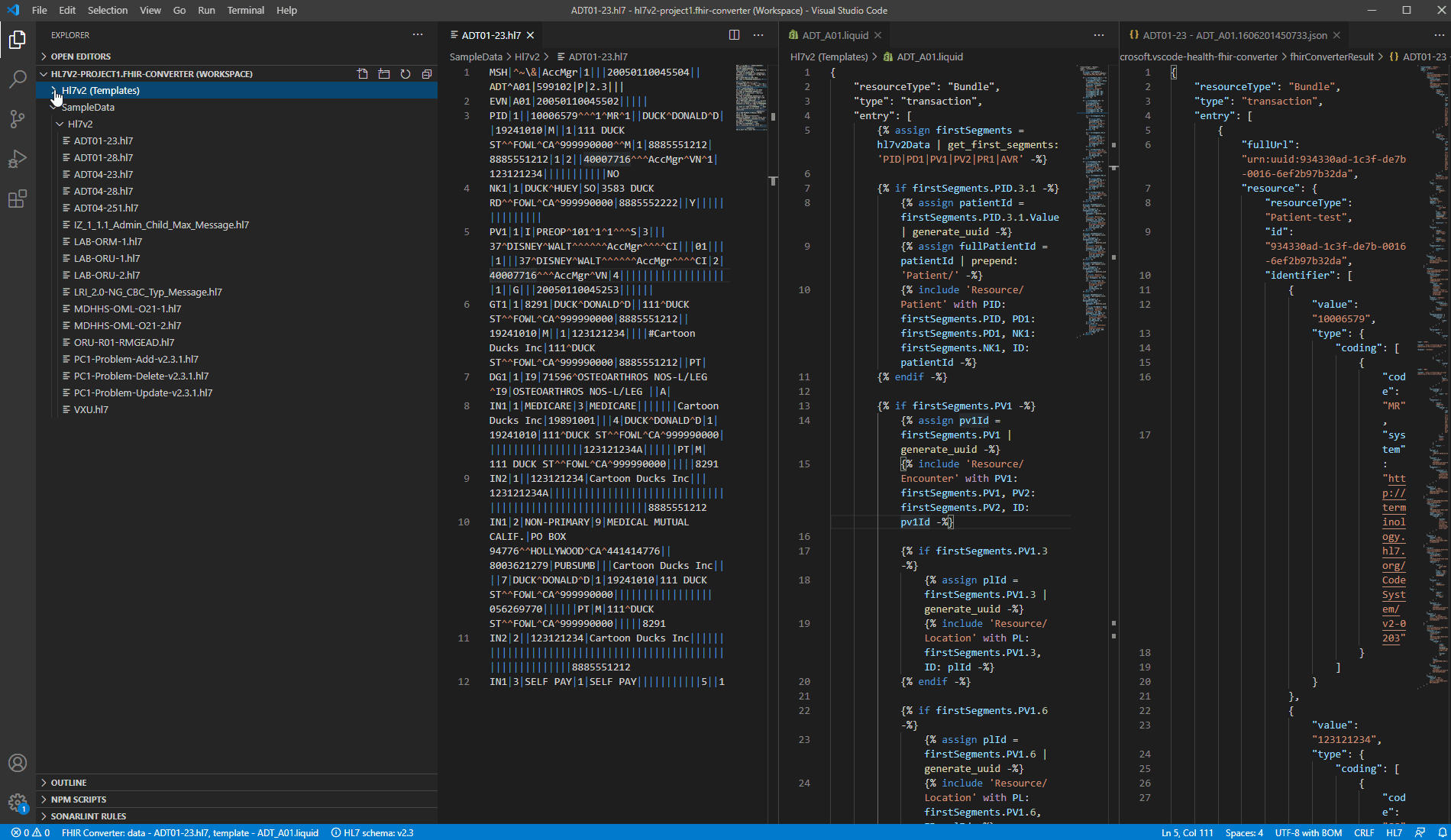The height and width of the screenshot is (840, 1451).
Task: Collapse all folders in Explorer
Action: coord(427,74)
